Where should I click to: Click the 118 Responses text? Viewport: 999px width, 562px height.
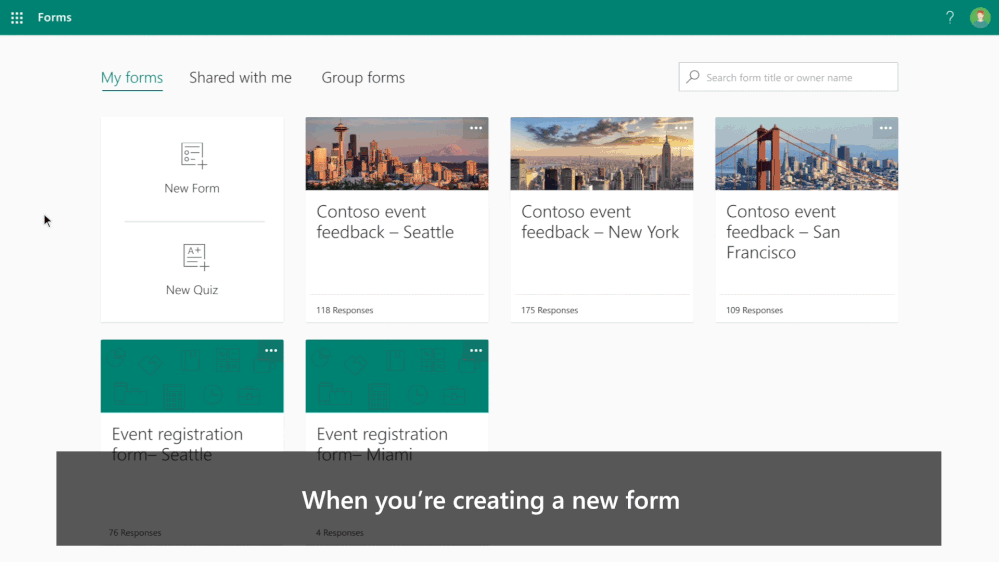click(x=345, y=310)
